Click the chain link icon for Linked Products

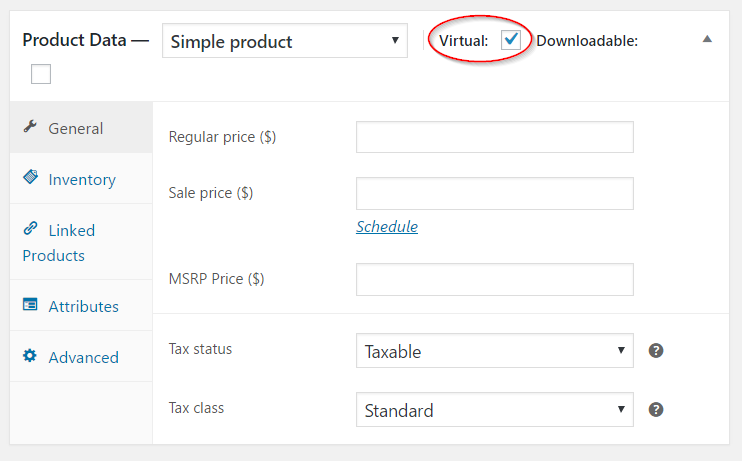click(30, 229)
